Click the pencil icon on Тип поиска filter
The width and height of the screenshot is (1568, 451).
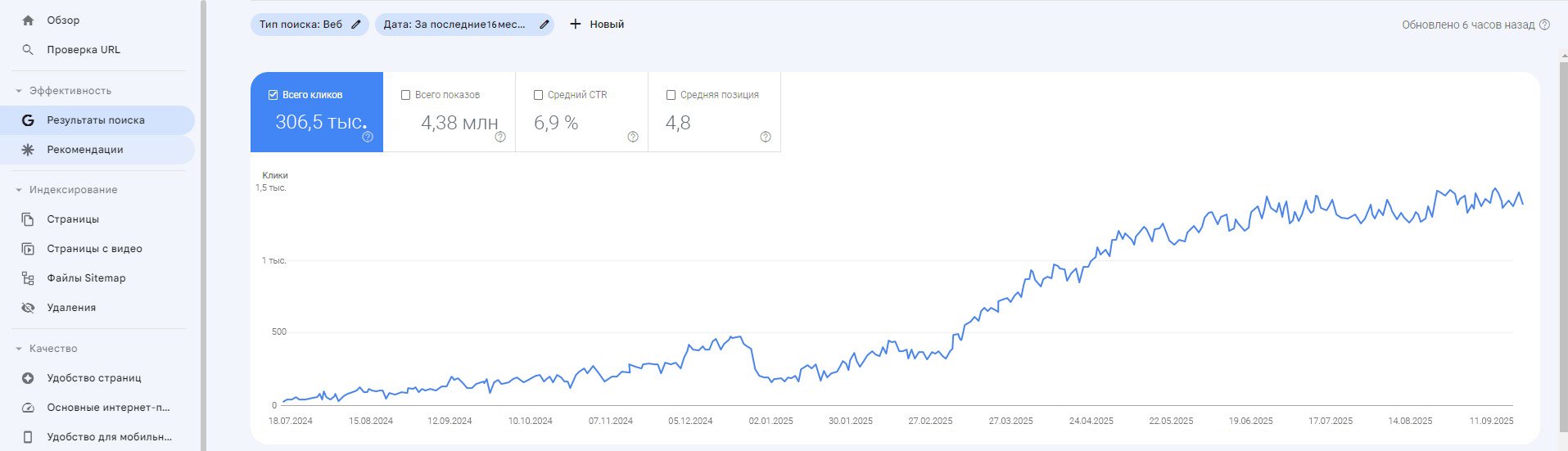355,25
